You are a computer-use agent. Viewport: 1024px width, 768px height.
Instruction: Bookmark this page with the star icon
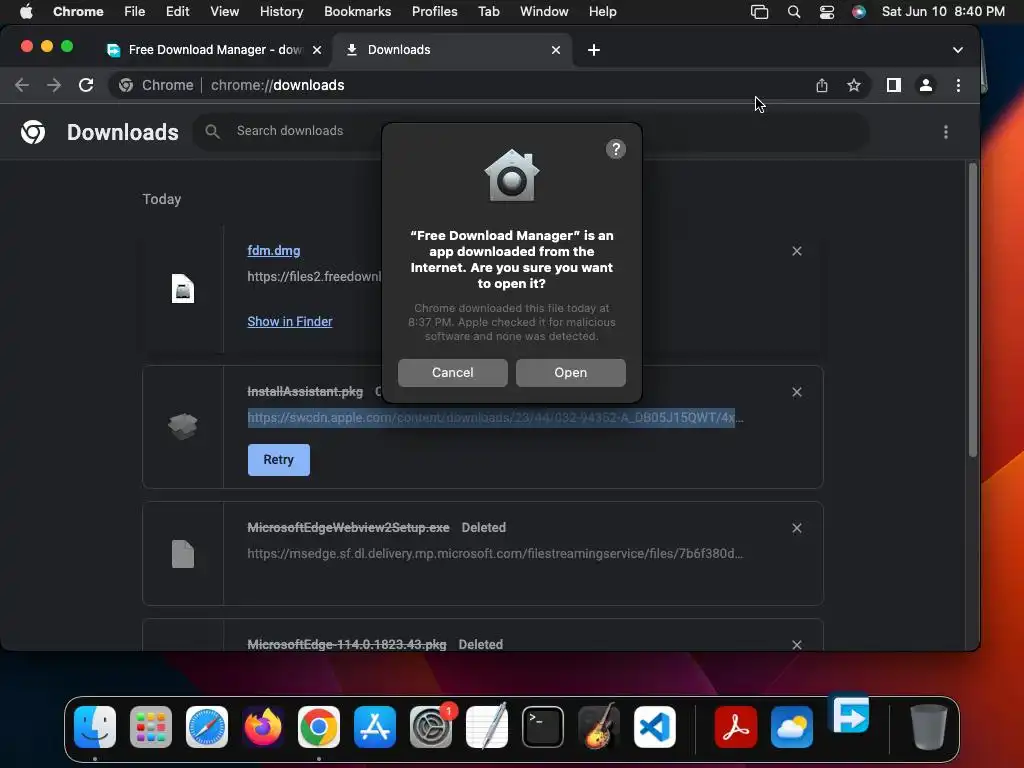point(854,85)
